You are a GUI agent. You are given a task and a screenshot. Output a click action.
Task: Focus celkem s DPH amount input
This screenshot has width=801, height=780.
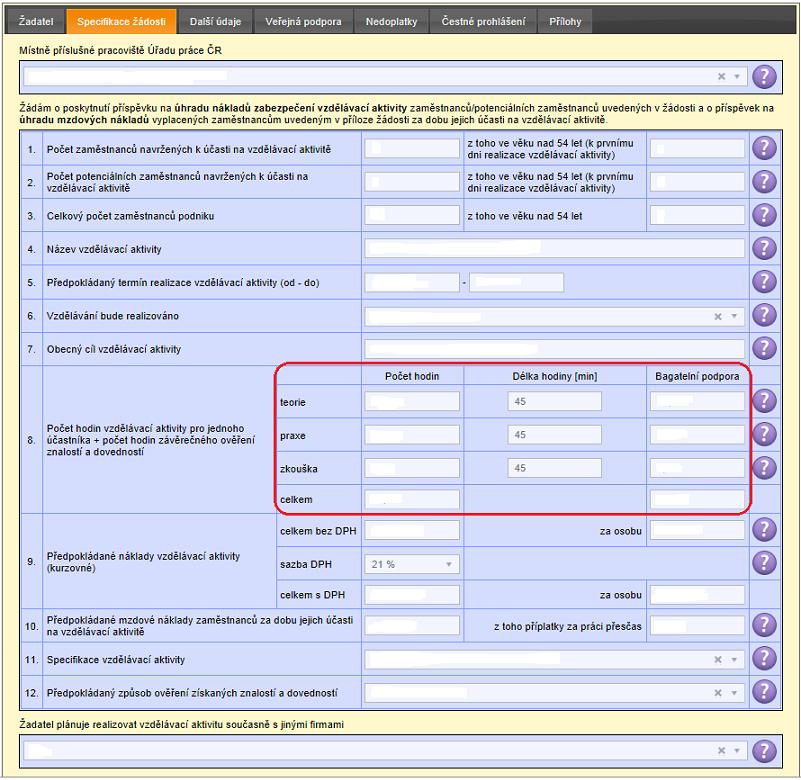[412, 595]
